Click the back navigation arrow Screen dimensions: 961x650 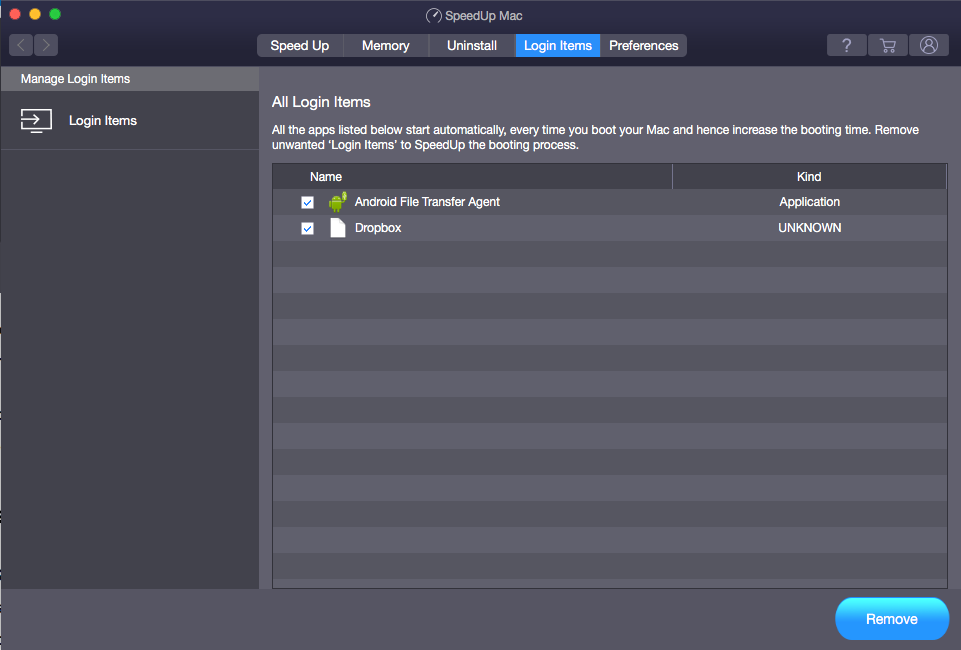[20, 45]
